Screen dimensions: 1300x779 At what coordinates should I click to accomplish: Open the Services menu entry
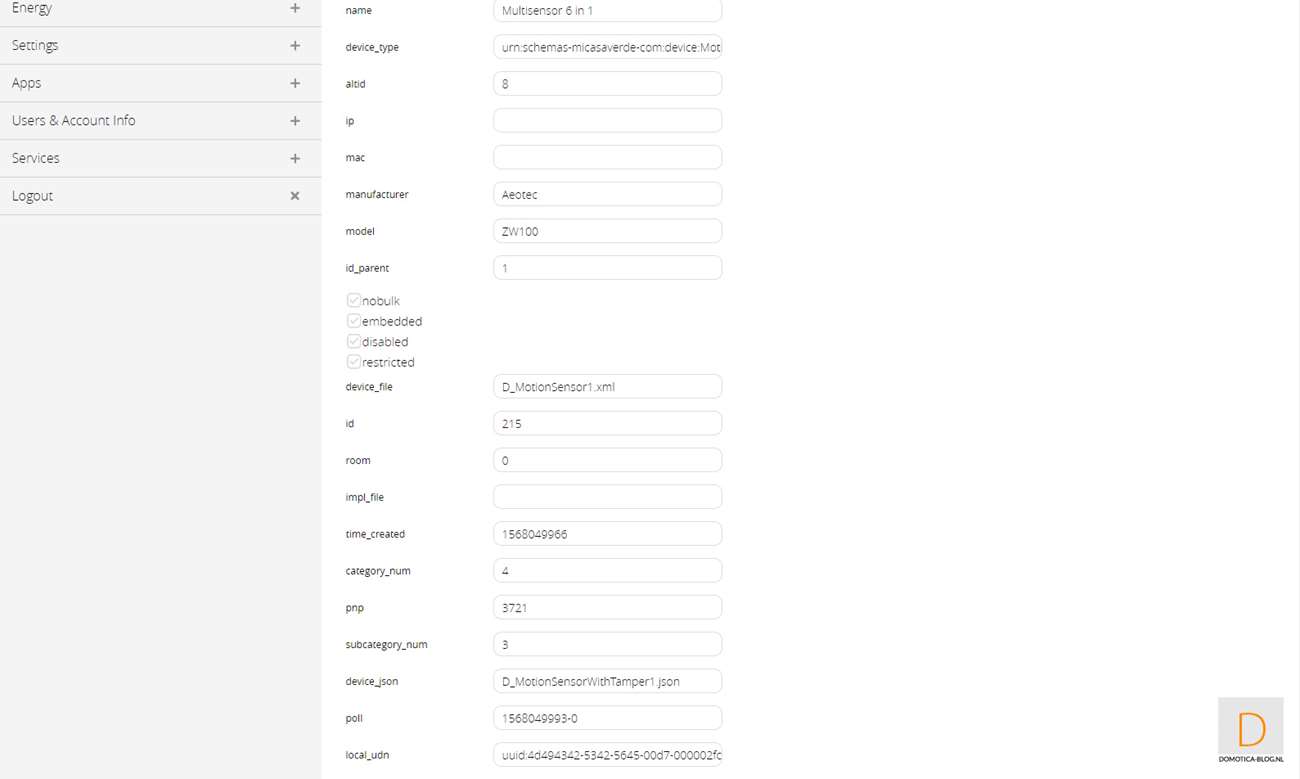36,158
